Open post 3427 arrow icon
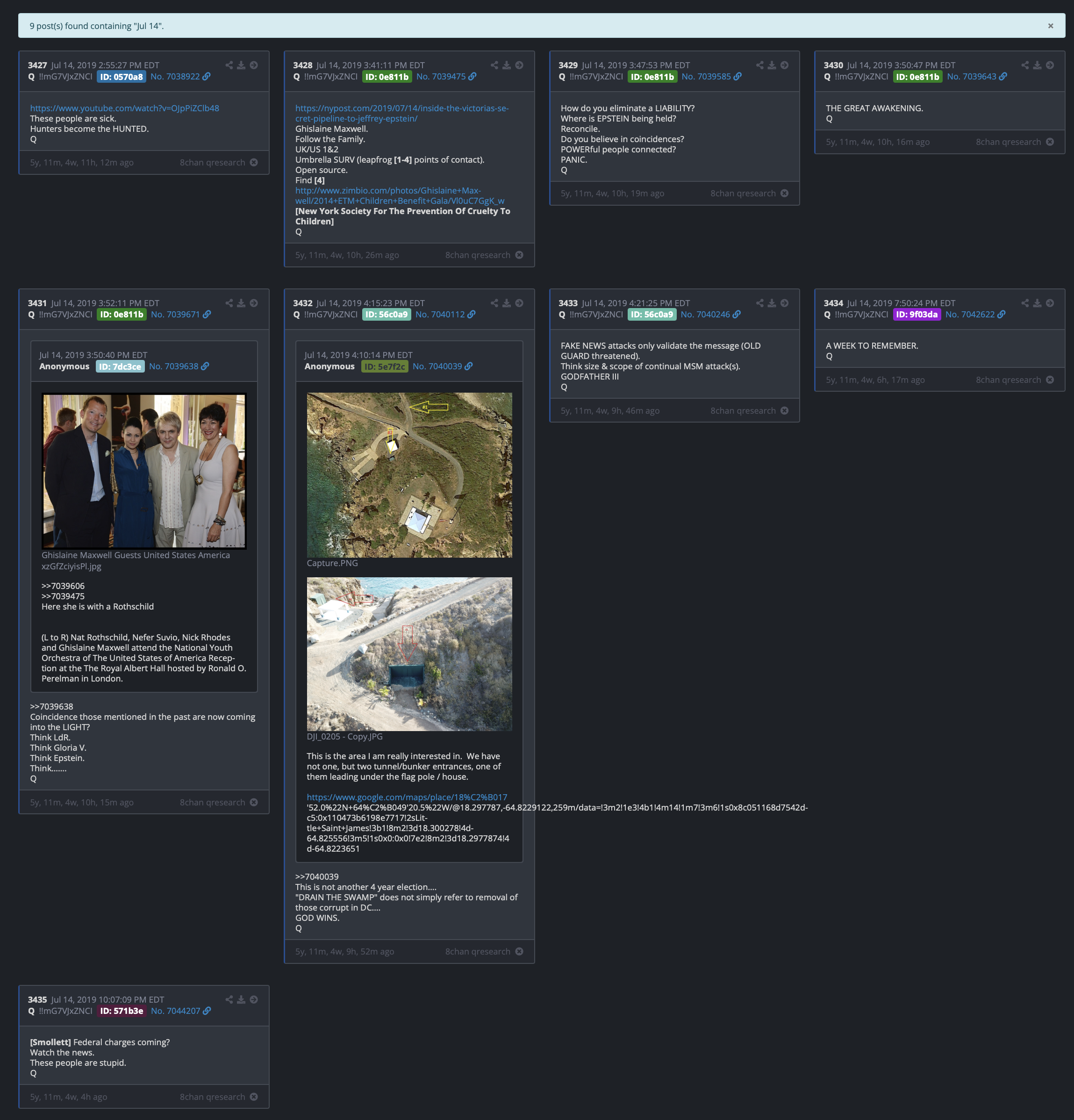1074x1120 pixels. pos(254,65)
